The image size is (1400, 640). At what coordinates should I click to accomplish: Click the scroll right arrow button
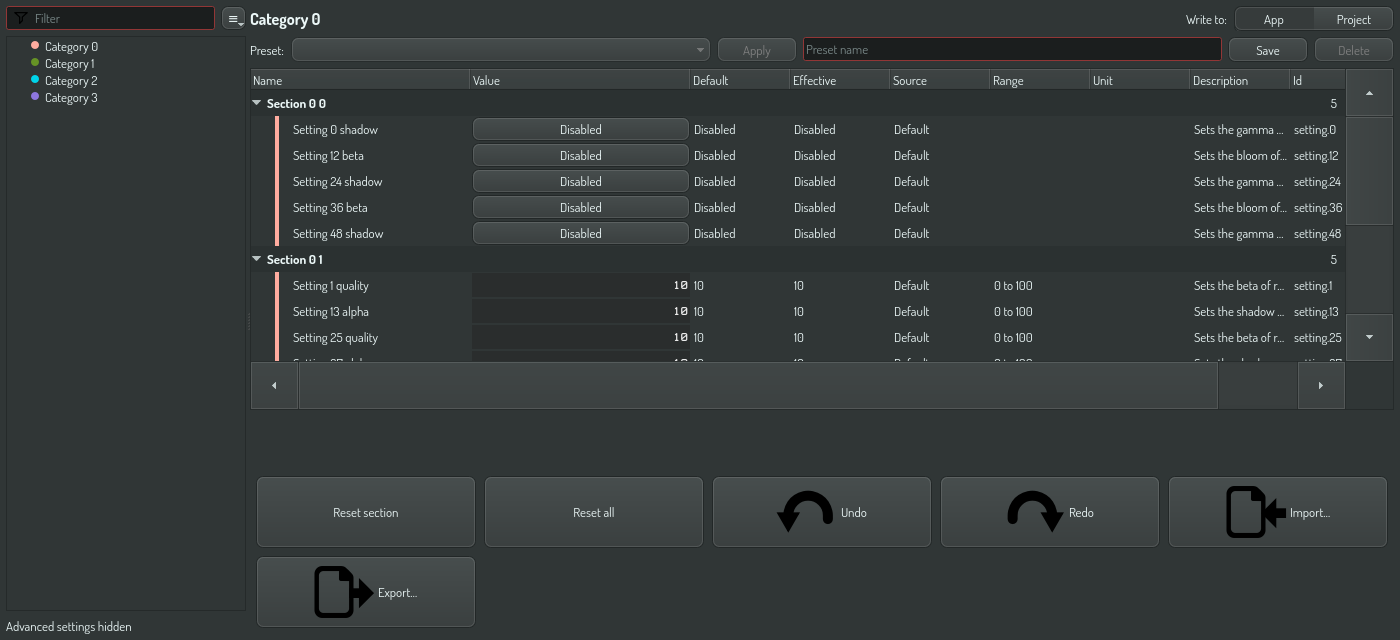coord(1321,385)
